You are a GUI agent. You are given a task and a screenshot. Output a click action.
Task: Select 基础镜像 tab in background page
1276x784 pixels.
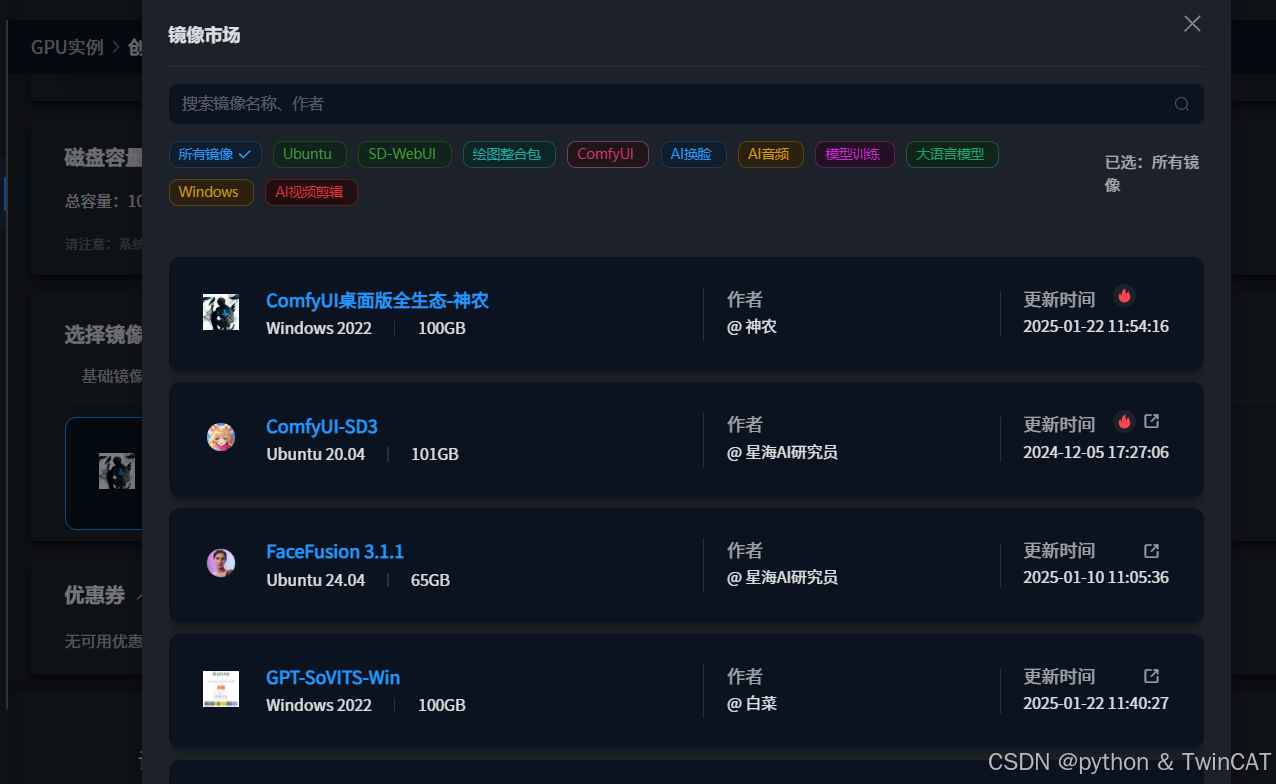112,377
